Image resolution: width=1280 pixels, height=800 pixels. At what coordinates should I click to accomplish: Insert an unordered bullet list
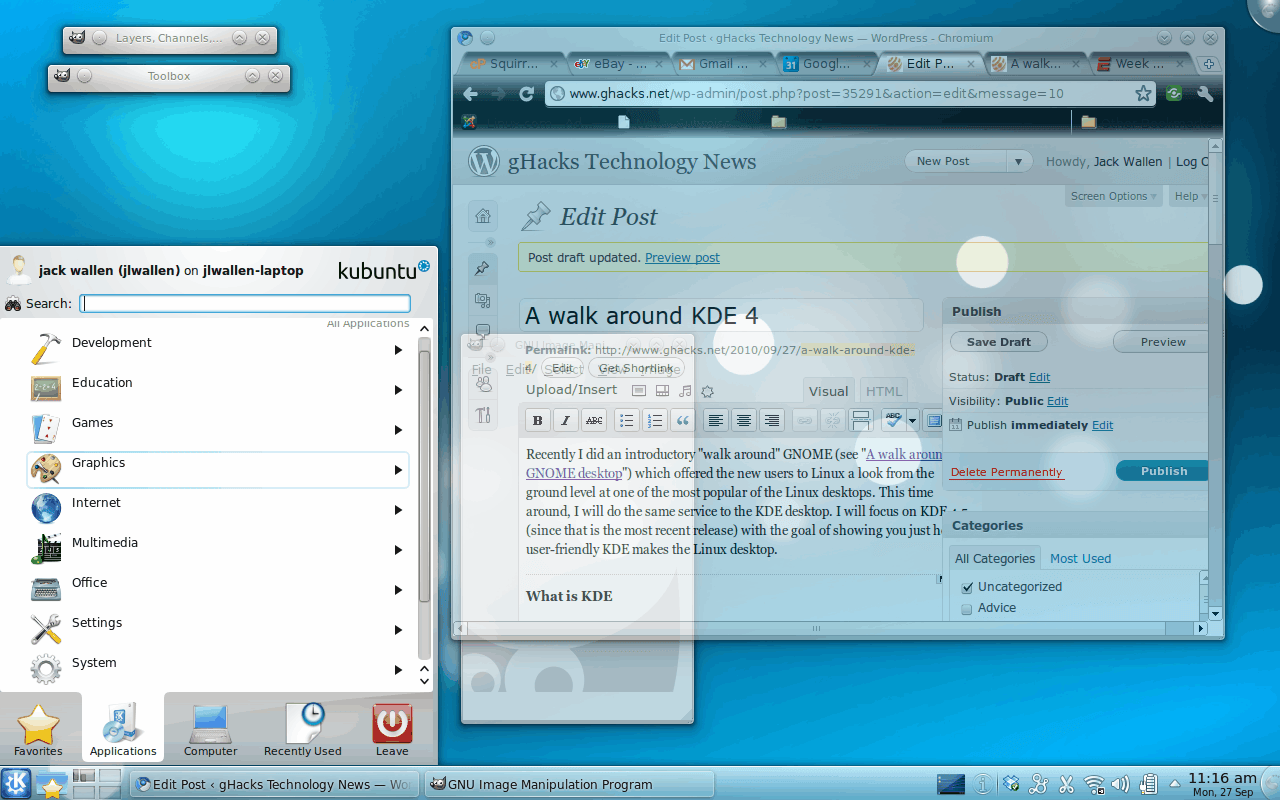[627, 420]
